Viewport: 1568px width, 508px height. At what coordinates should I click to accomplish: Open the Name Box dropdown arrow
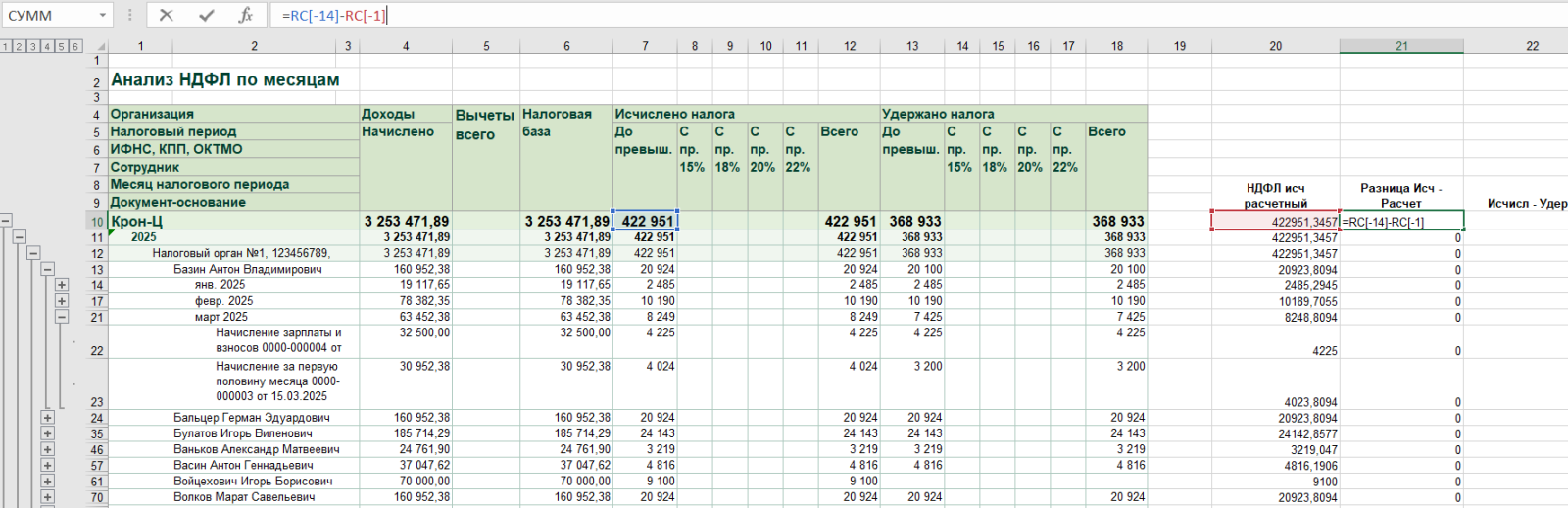click(103, 16)
